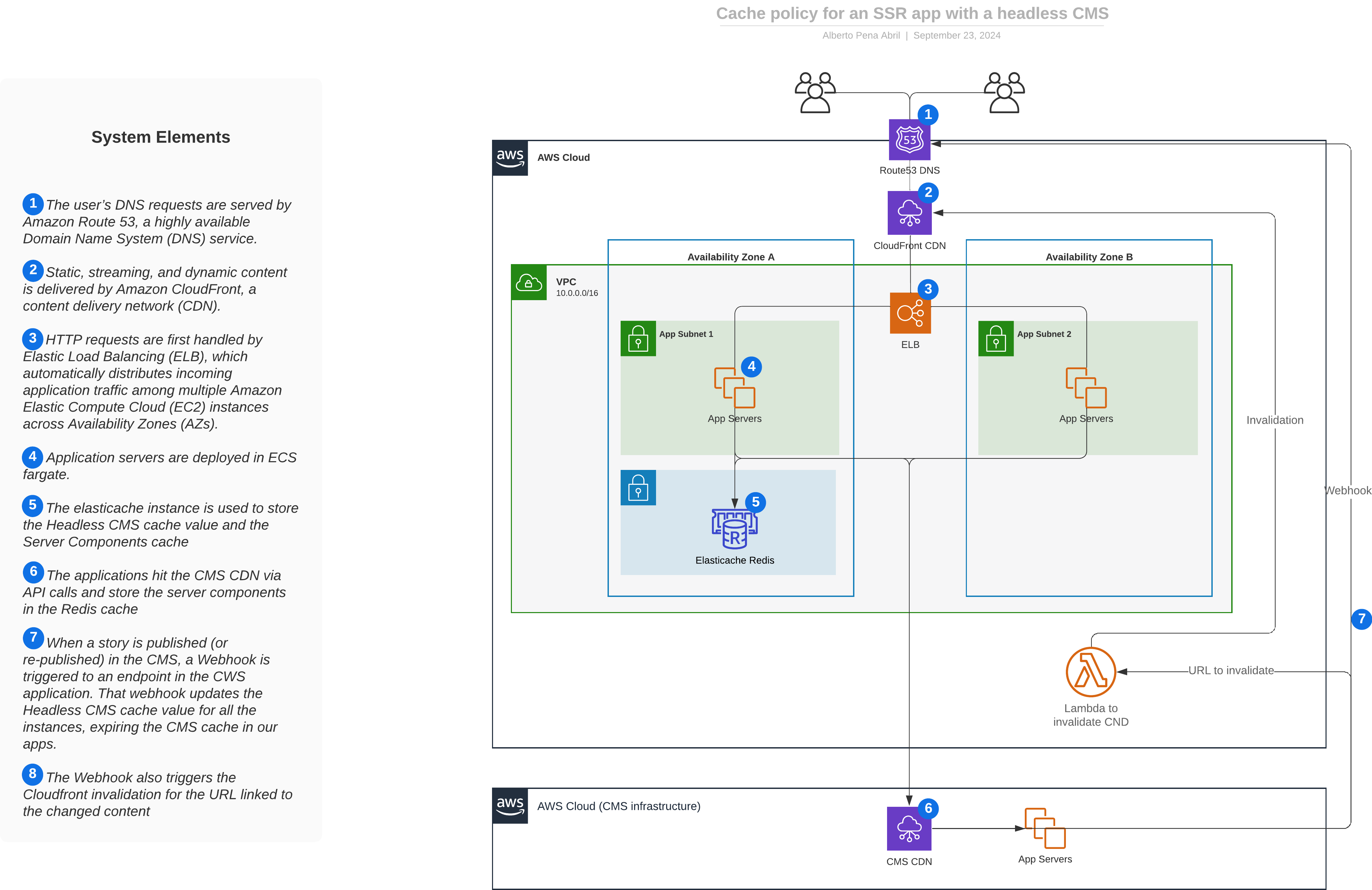Select the author name Alberto Pena Abril

coord(861,35)
